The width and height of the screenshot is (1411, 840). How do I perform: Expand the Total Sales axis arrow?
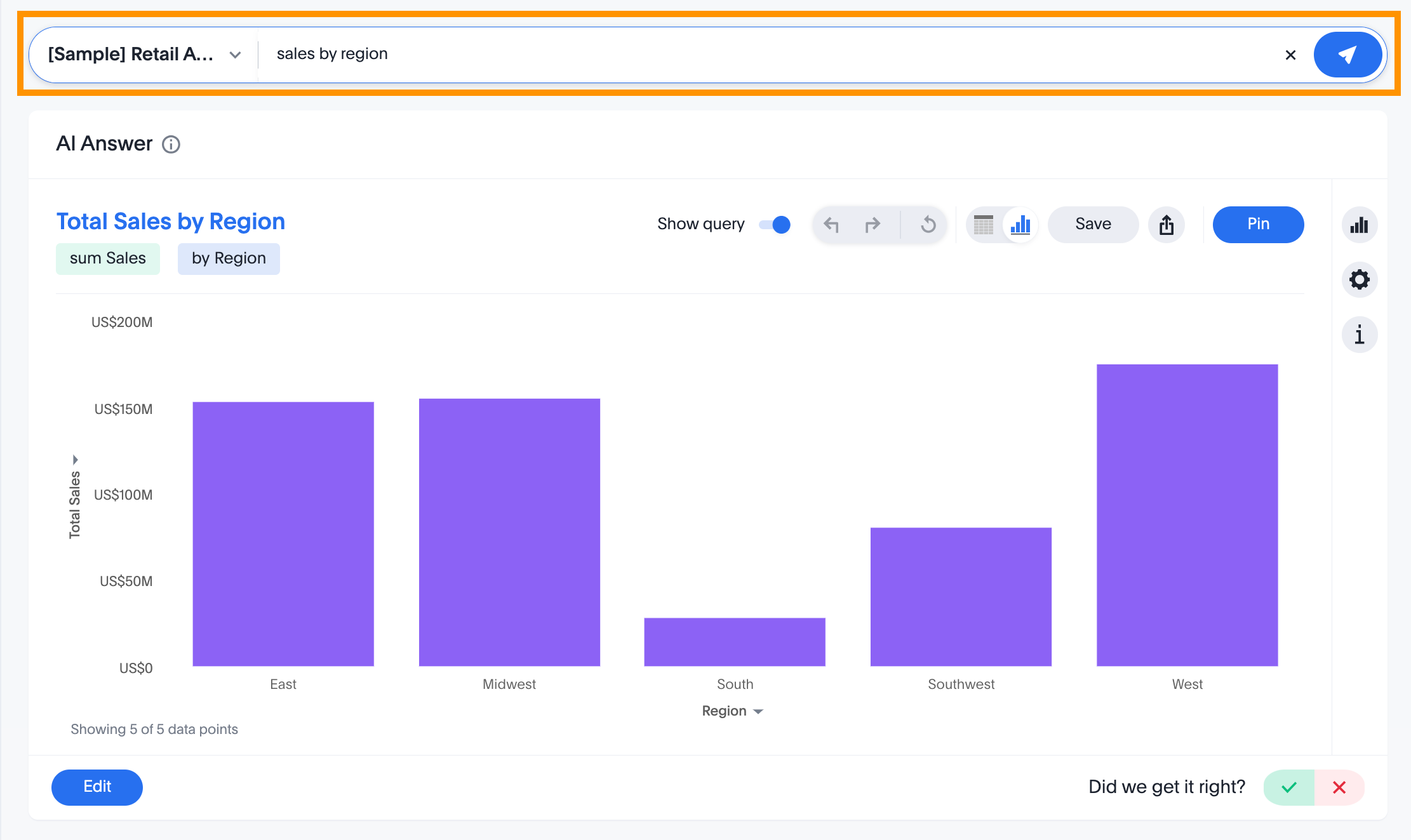pos(75,459)
